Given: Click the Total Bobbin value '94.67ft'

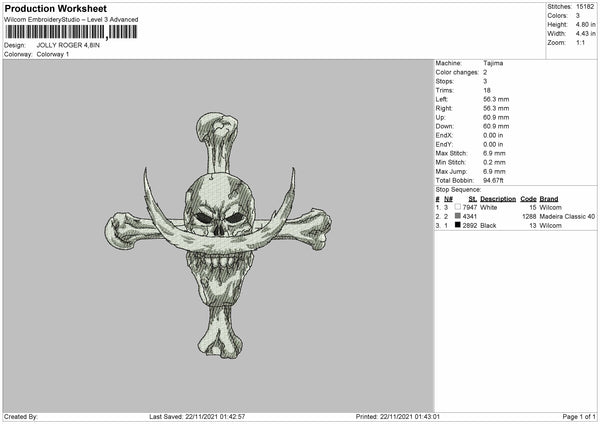Looking at the screenshot, I should 494,180.
